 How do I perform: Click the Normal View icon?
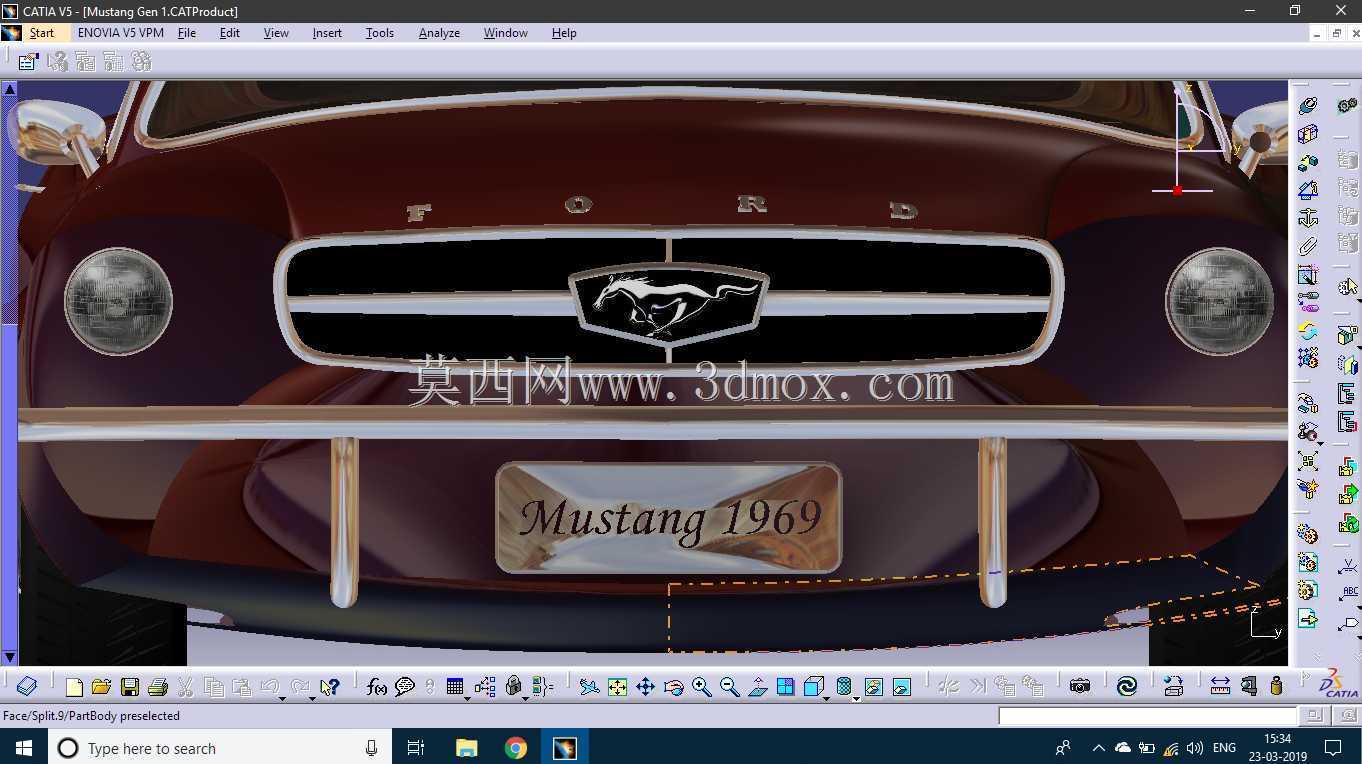tap(757, 687)
